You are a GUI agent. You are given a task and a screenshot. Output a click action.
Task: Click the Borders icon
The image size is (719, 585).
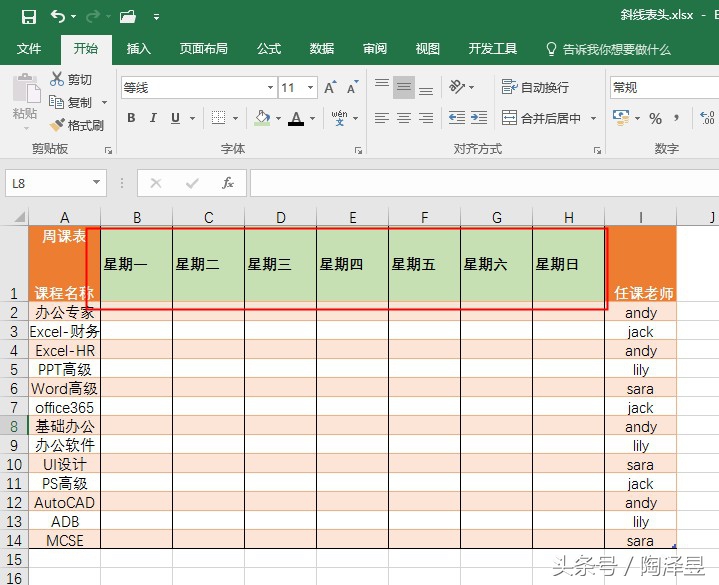(218, 118)
